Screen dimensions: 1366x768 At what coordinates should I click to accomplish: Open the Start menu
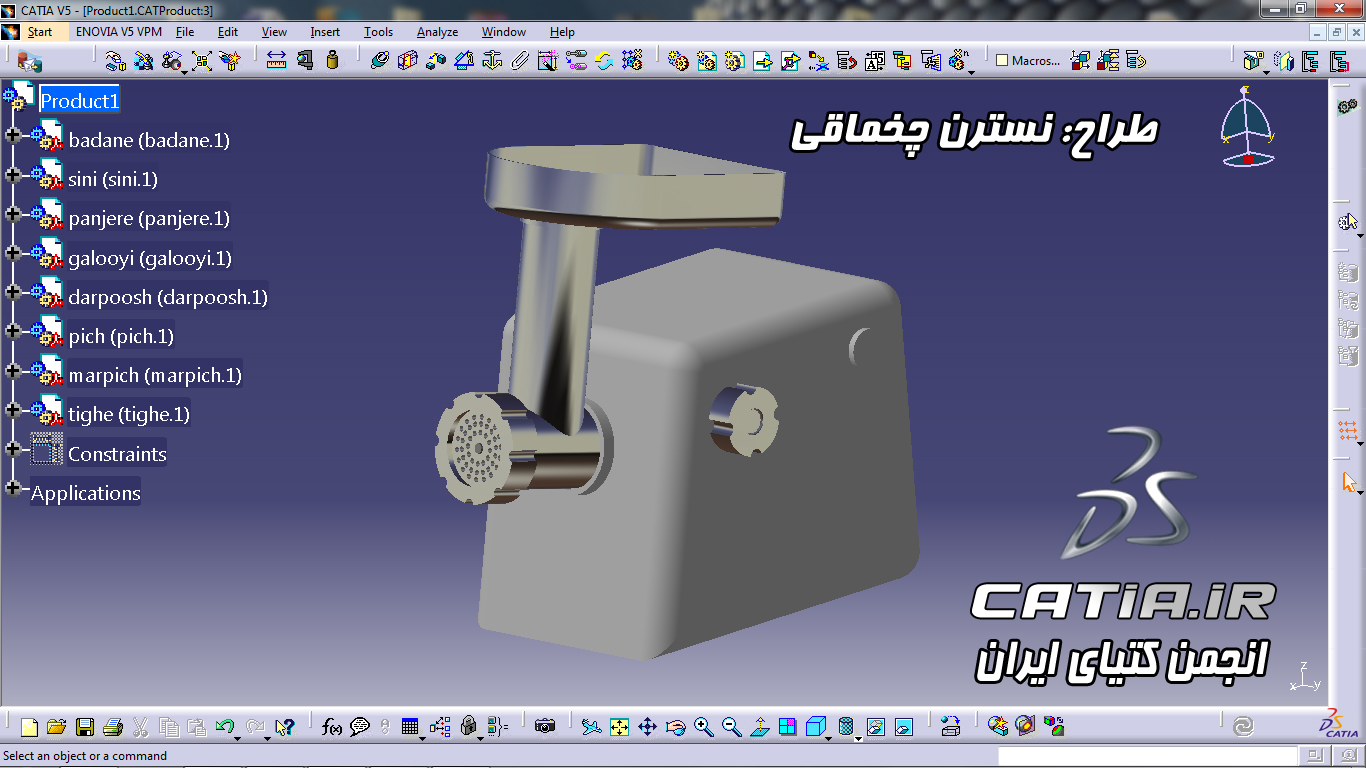click(40, 32)
